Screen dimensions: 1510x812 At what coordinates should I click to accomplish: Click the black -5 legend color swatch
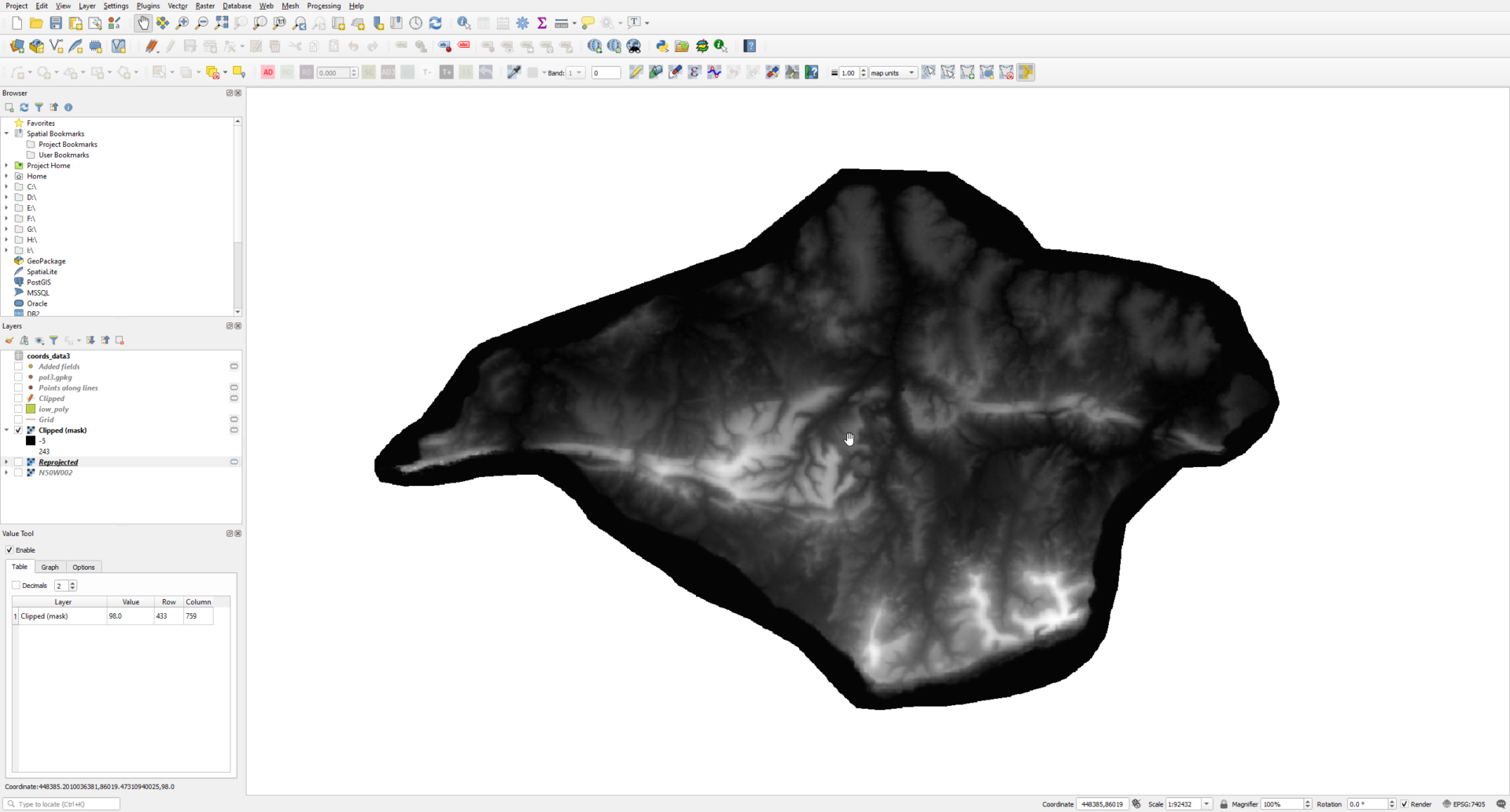[31, 441]
